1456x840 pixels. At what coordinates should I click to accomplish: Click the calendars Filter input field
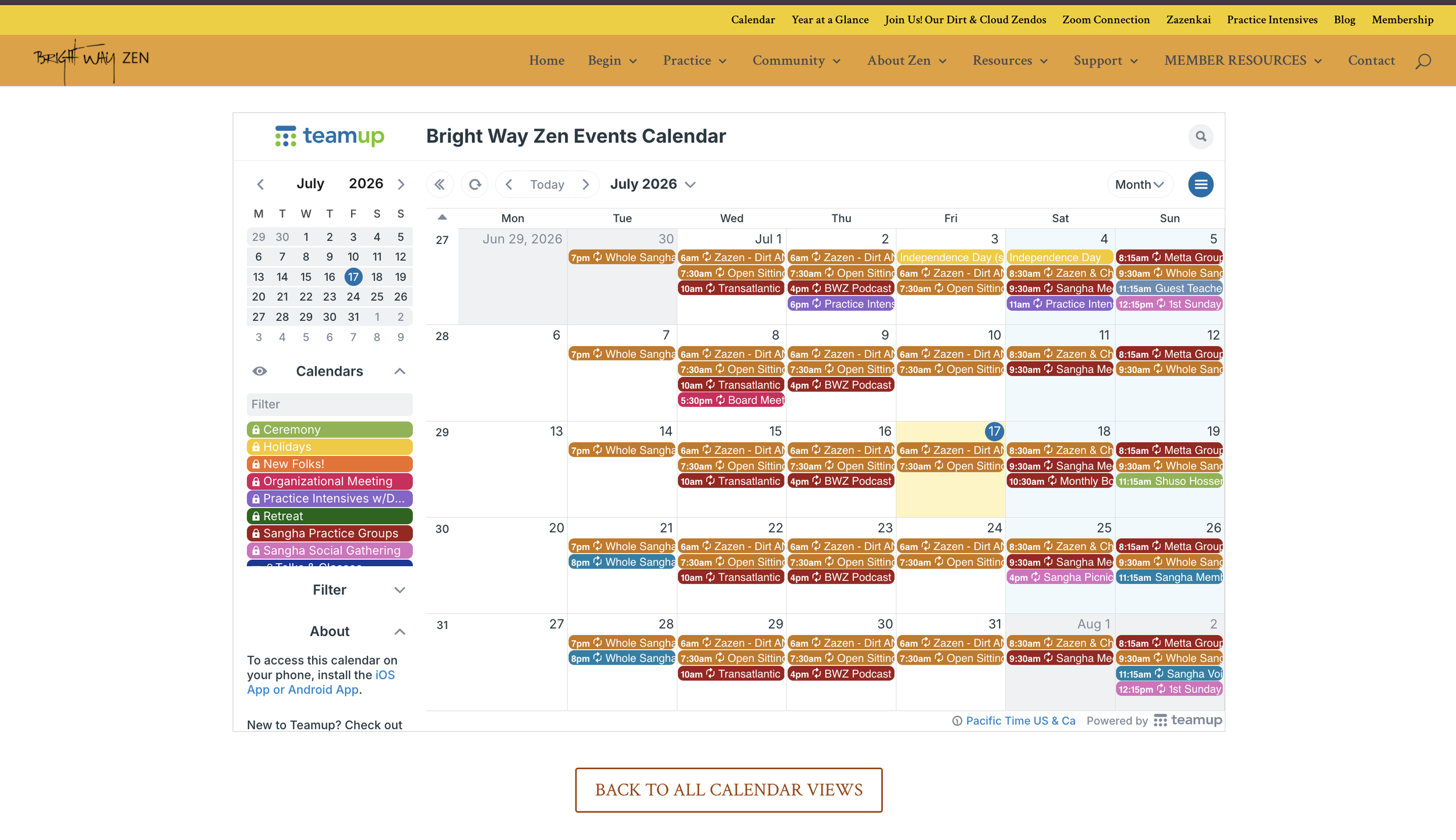pyautogui.click(x=330, y=404)
